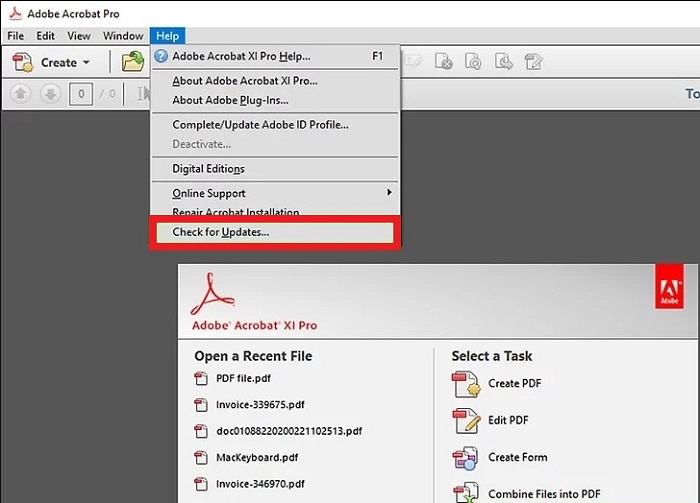Click PDF icon beside doc01088220200221102513.pdf

201,431
